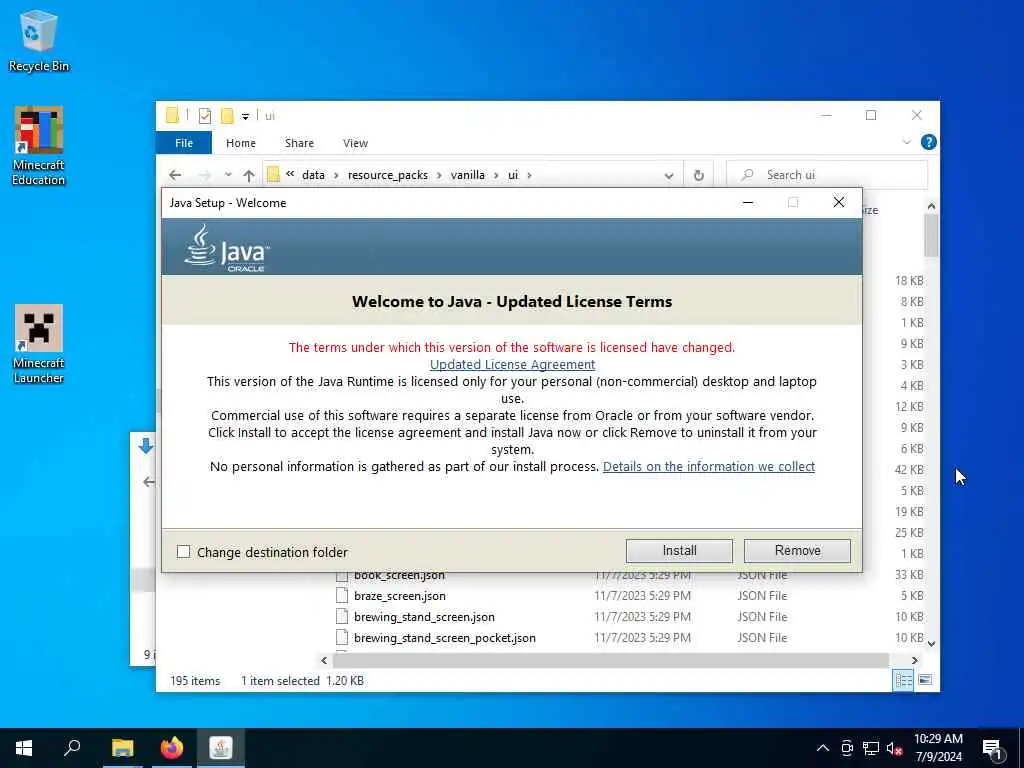
Task: Click the Remove button in Java Setup
Action: coord(797,551)
